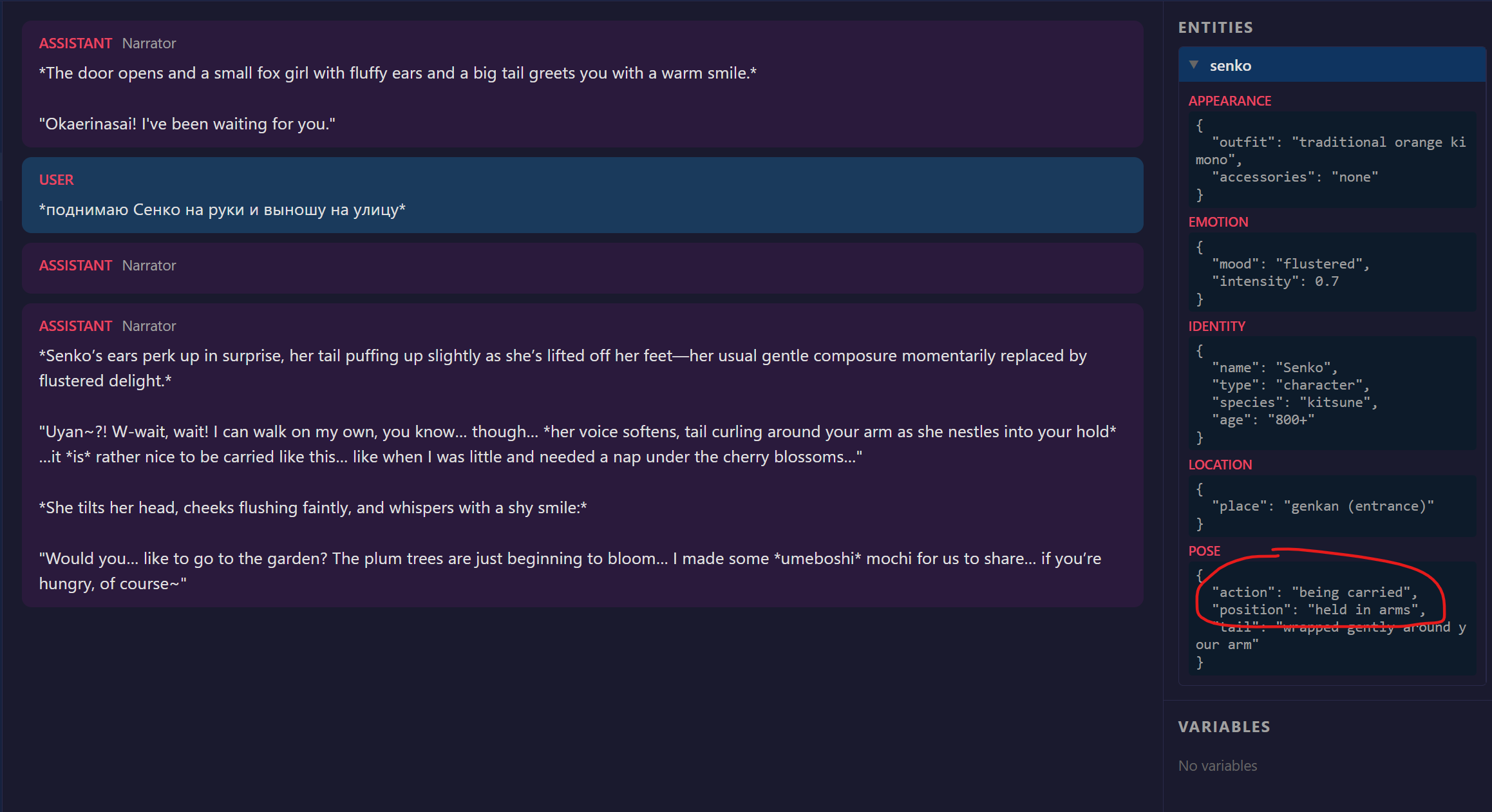Select the first Narrator message about the door

(x=397, y=73)
